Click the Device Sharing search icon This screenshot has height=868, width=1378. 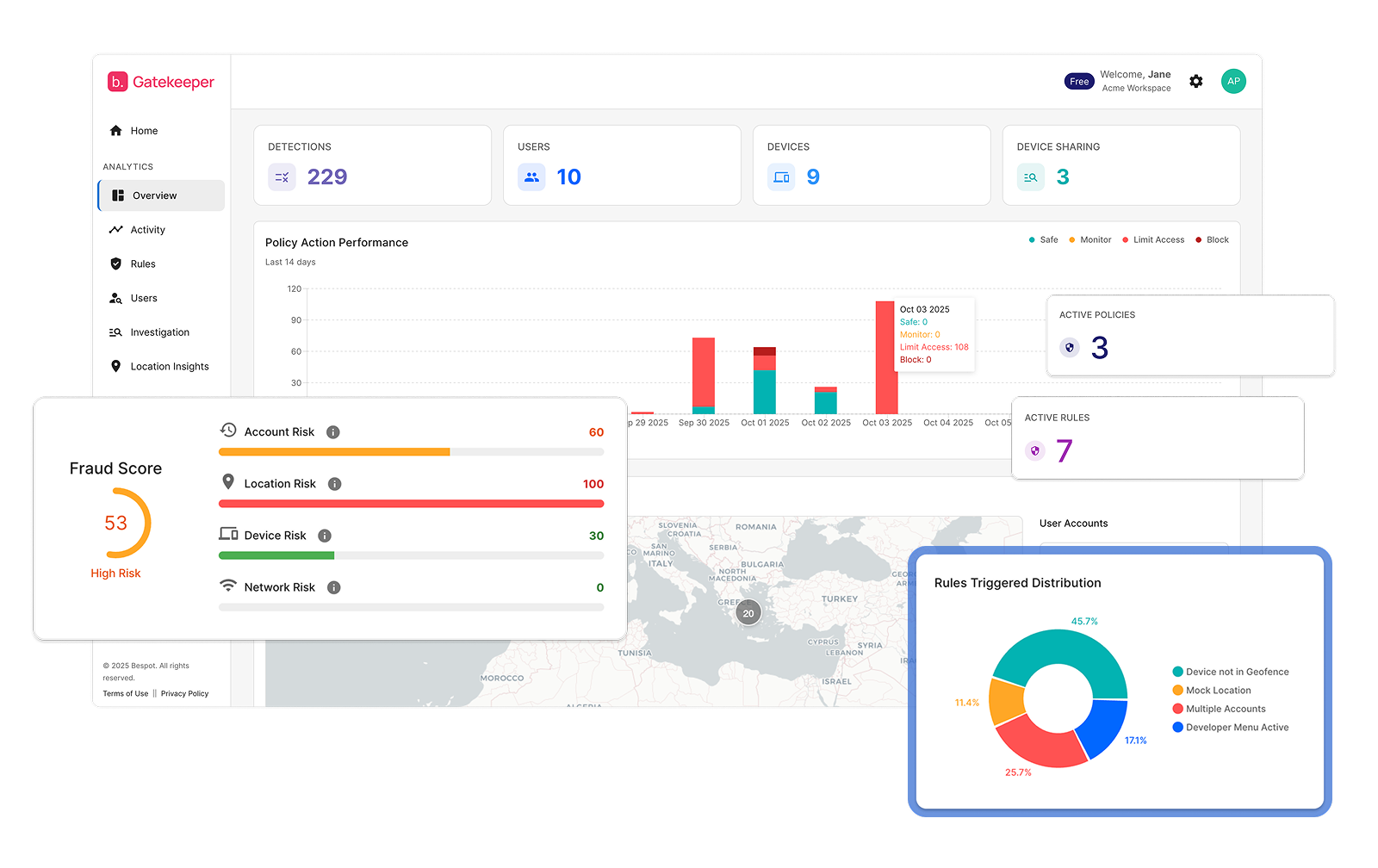coord(1030,177)
